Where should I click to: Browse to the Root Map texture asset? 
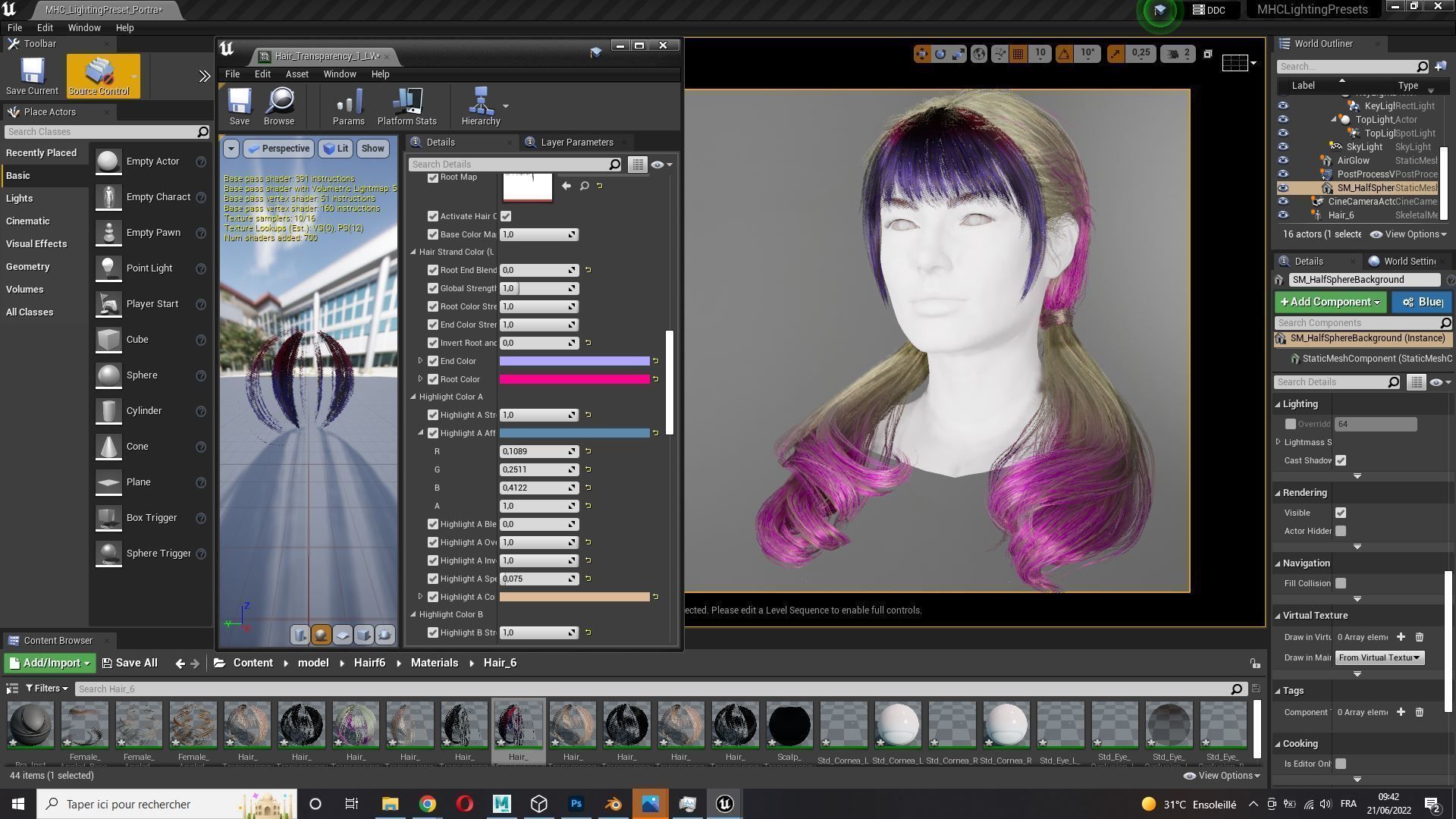point(585,186)
